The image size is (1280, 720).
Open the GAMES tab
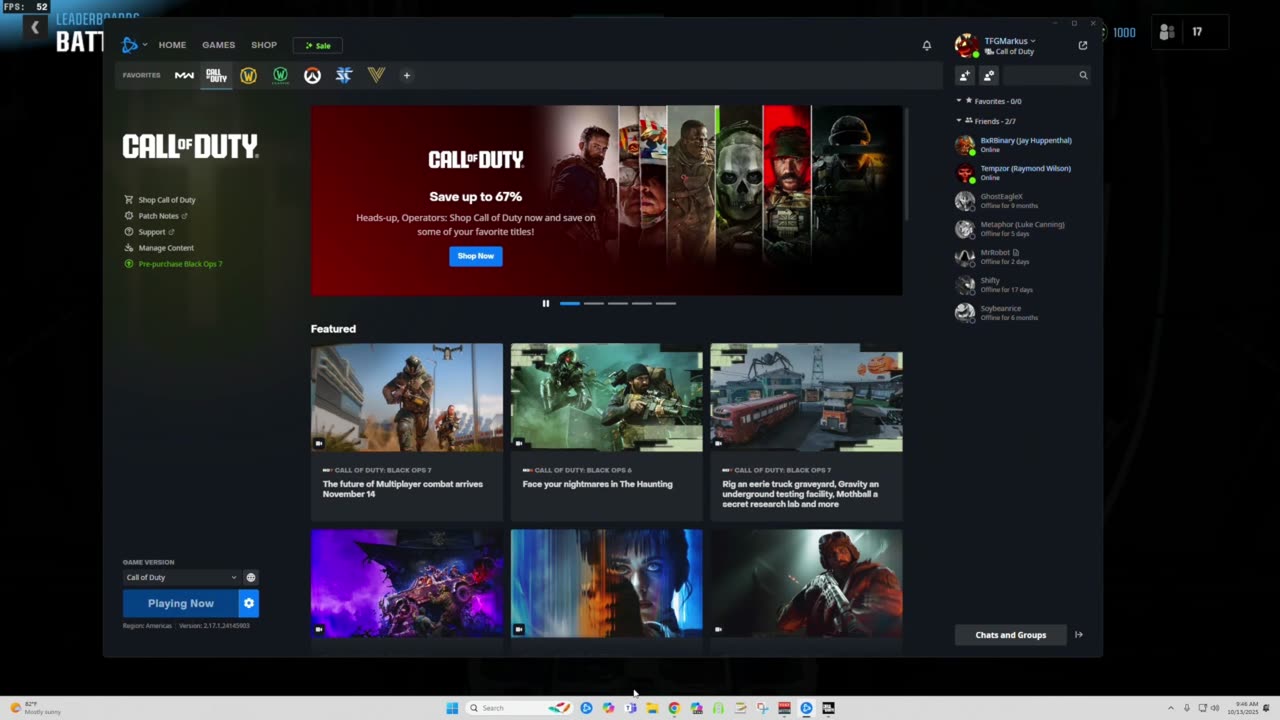pyautogui.click(x=218, y=45)
